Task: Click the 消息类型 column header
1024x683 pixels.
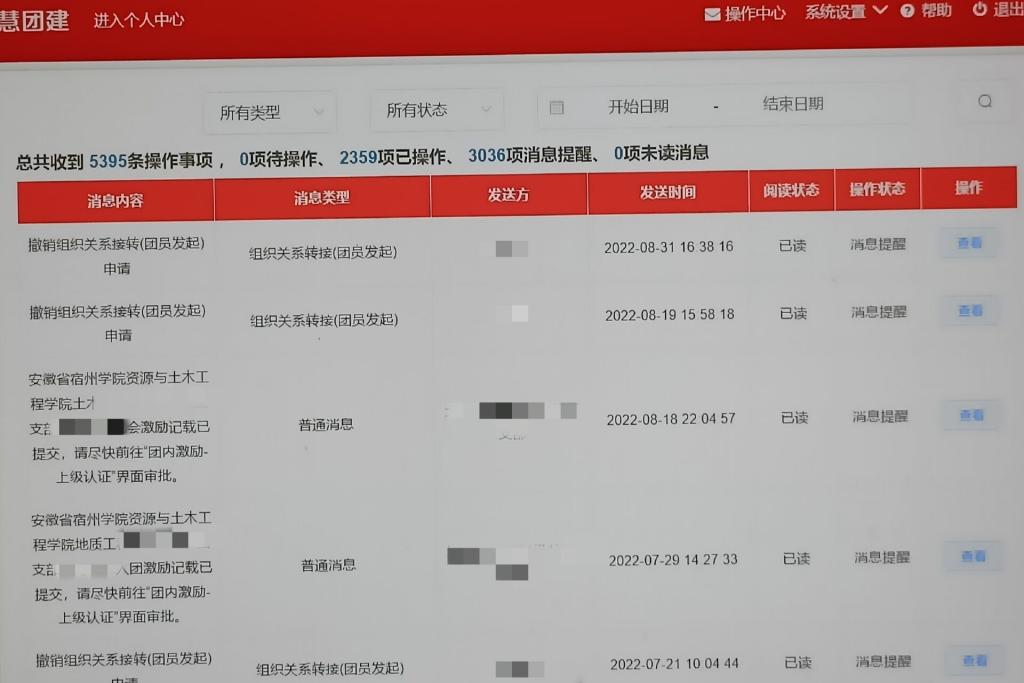Action: click(x=321, y=198)
